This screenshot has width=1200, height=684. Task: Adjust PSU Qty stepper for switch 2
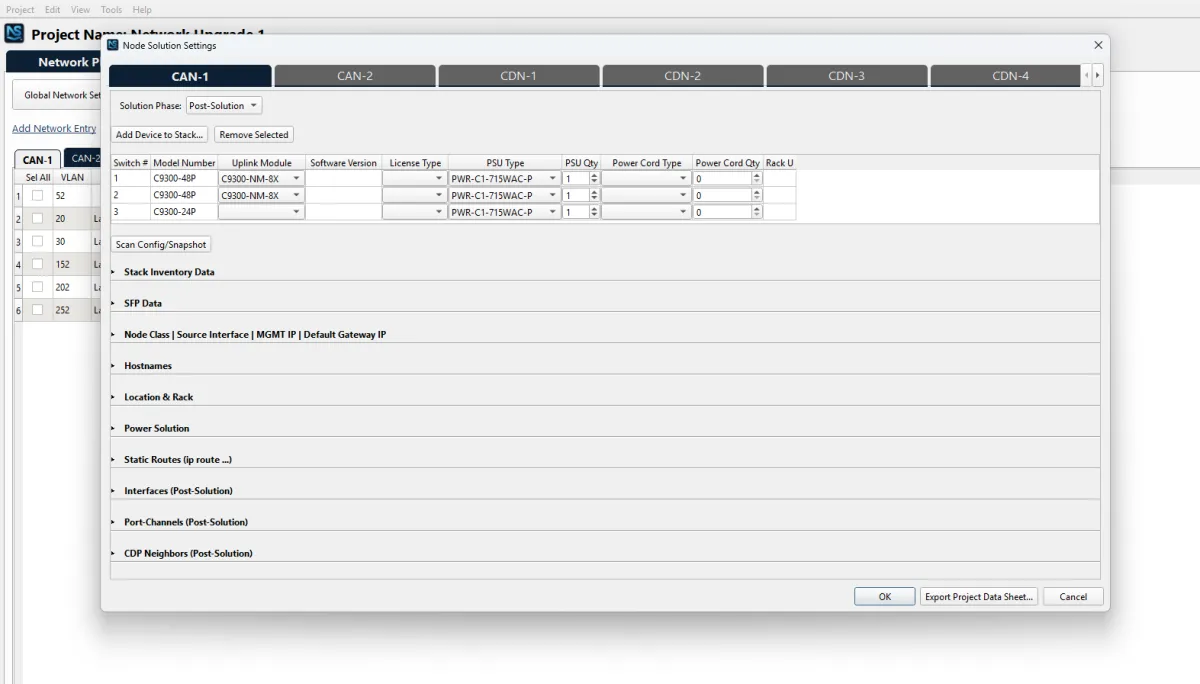(594, 195)
